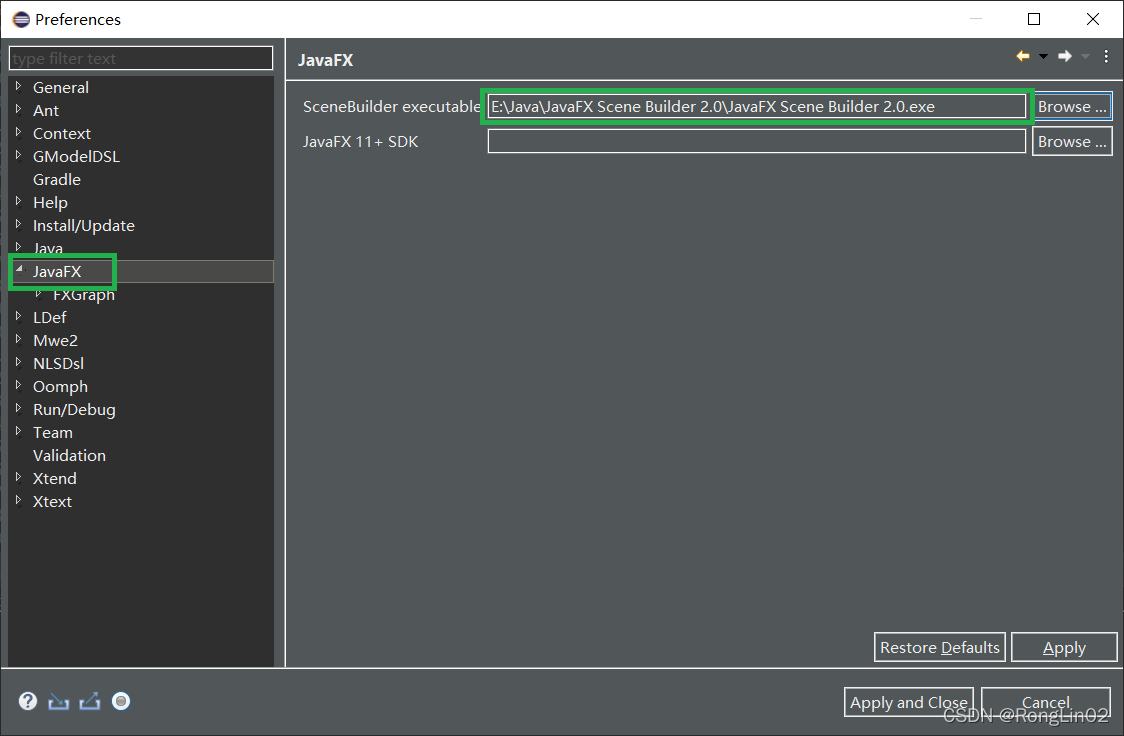Expand the NLSDsl tree node
This screenshot has height=736, width=1124.
pyautogui.click(x=19, y=362)
